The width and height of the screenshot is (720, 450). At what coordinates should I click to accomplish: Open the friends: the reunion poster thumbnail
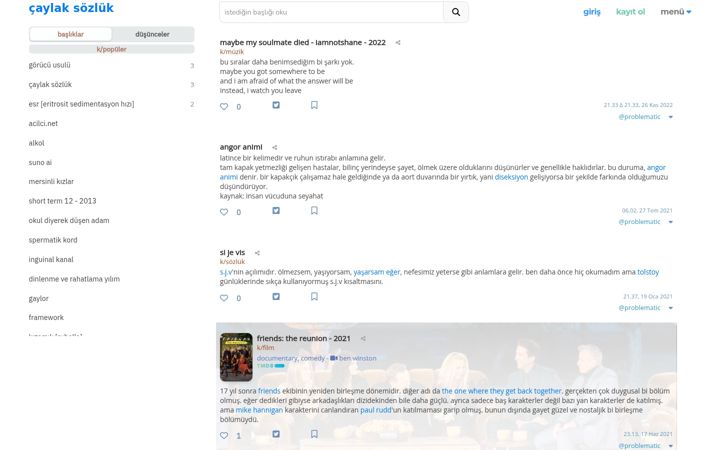pos(236,357)
